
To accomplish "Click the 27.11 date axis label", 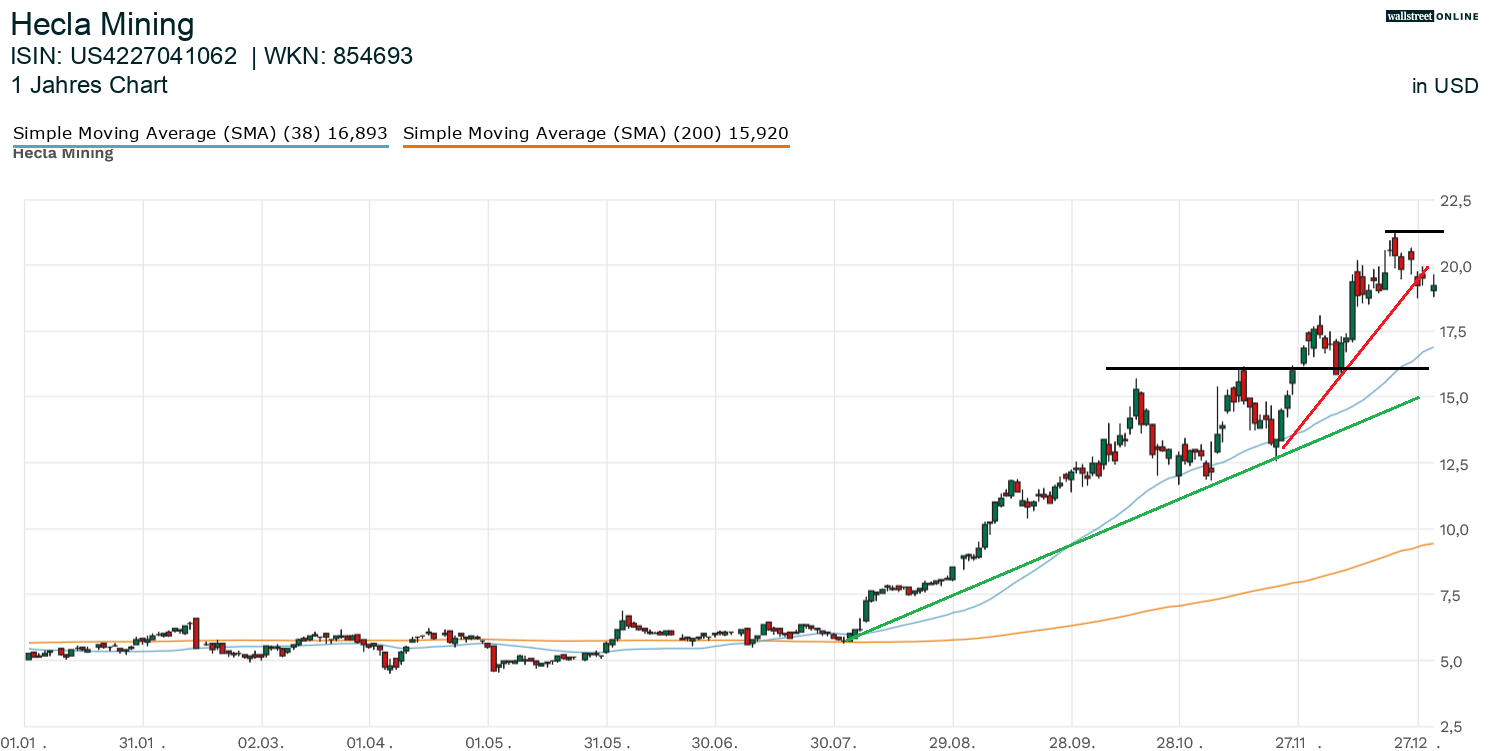I will 1297,744.
